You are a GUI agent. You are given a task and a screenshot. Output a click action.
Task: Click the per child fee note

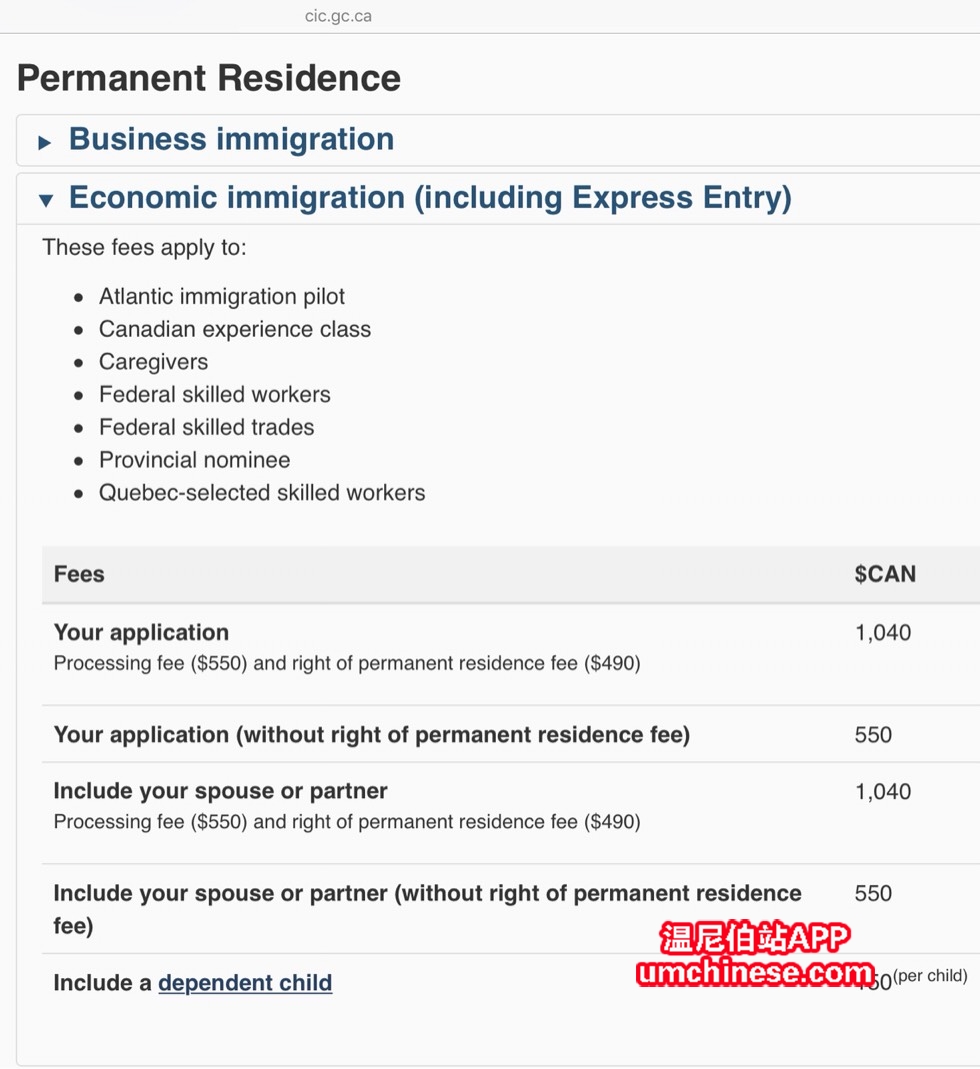pos(930,976)
